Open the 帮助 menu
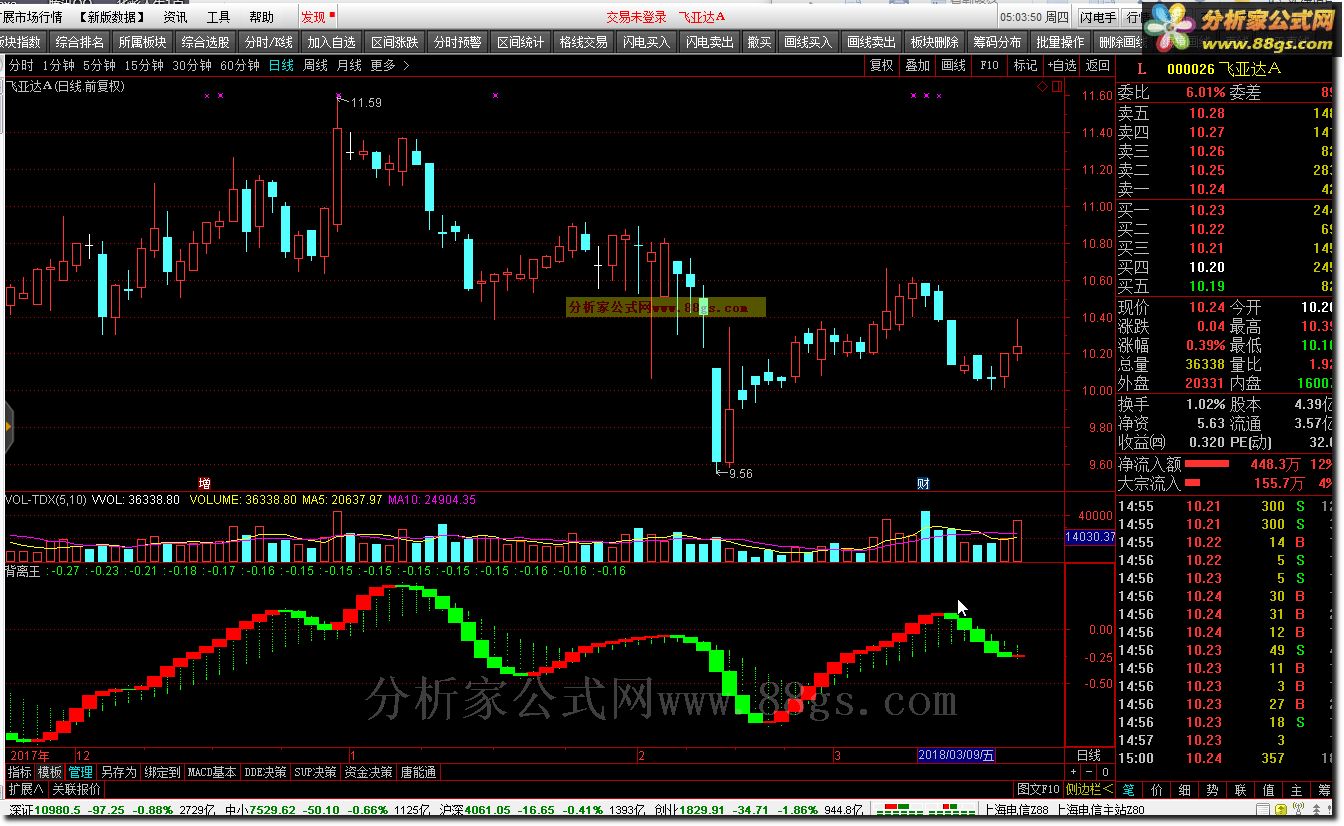 coord(261,17)
